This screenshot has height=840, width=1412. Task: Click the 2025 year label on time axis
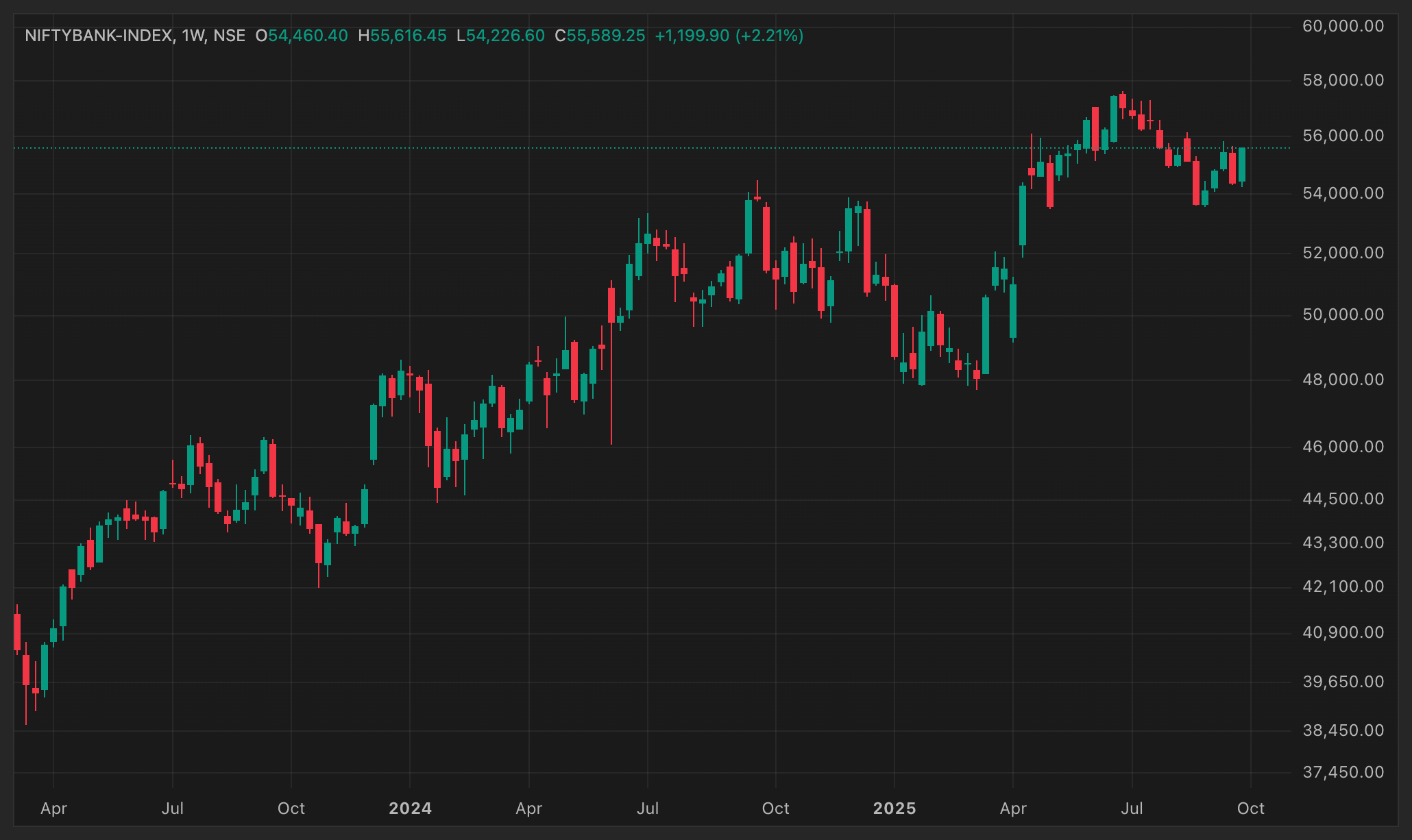point(894,808)
